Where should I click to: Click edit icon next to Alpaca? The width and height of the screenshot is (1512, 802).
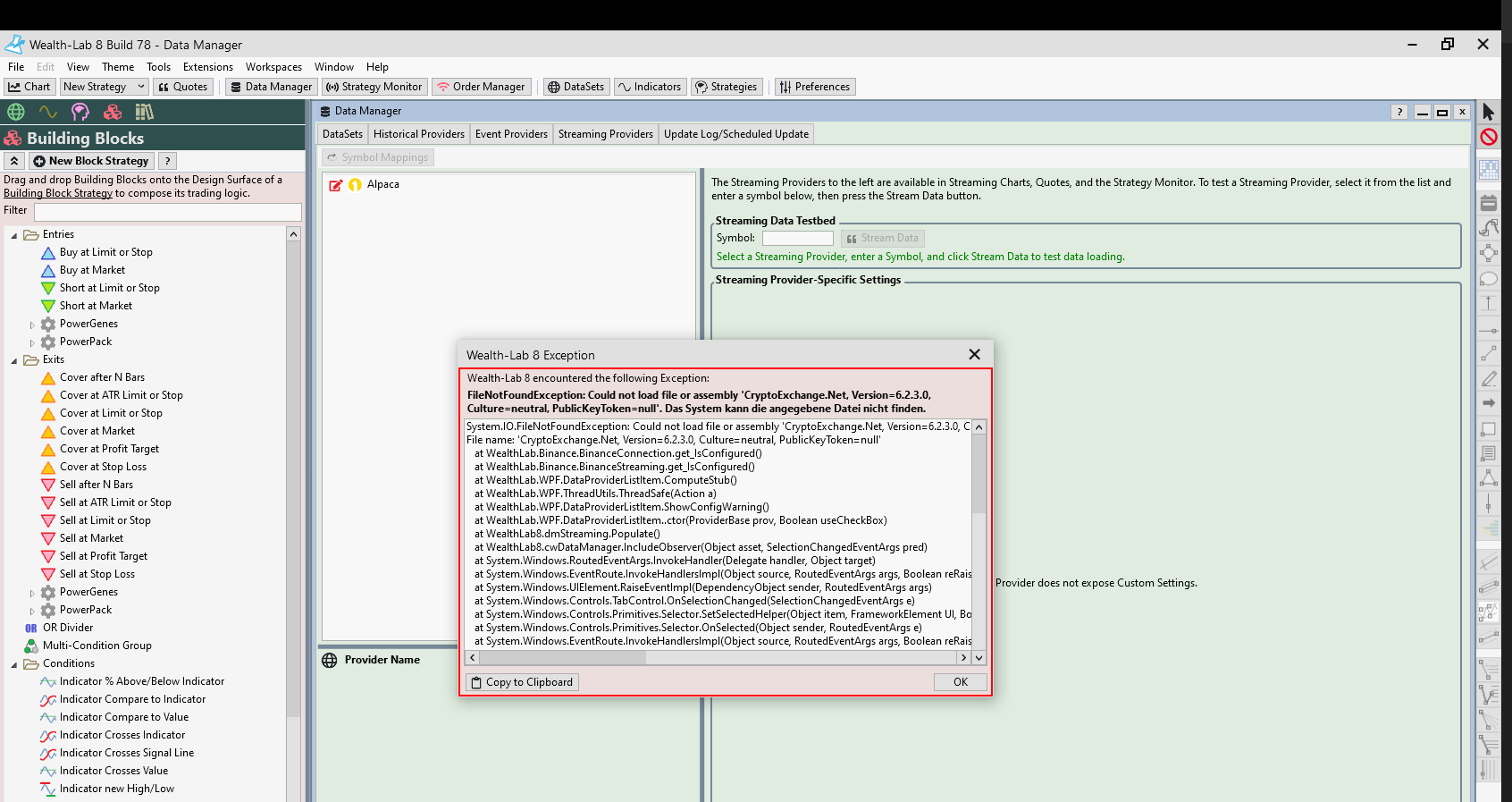click(336, 185)
